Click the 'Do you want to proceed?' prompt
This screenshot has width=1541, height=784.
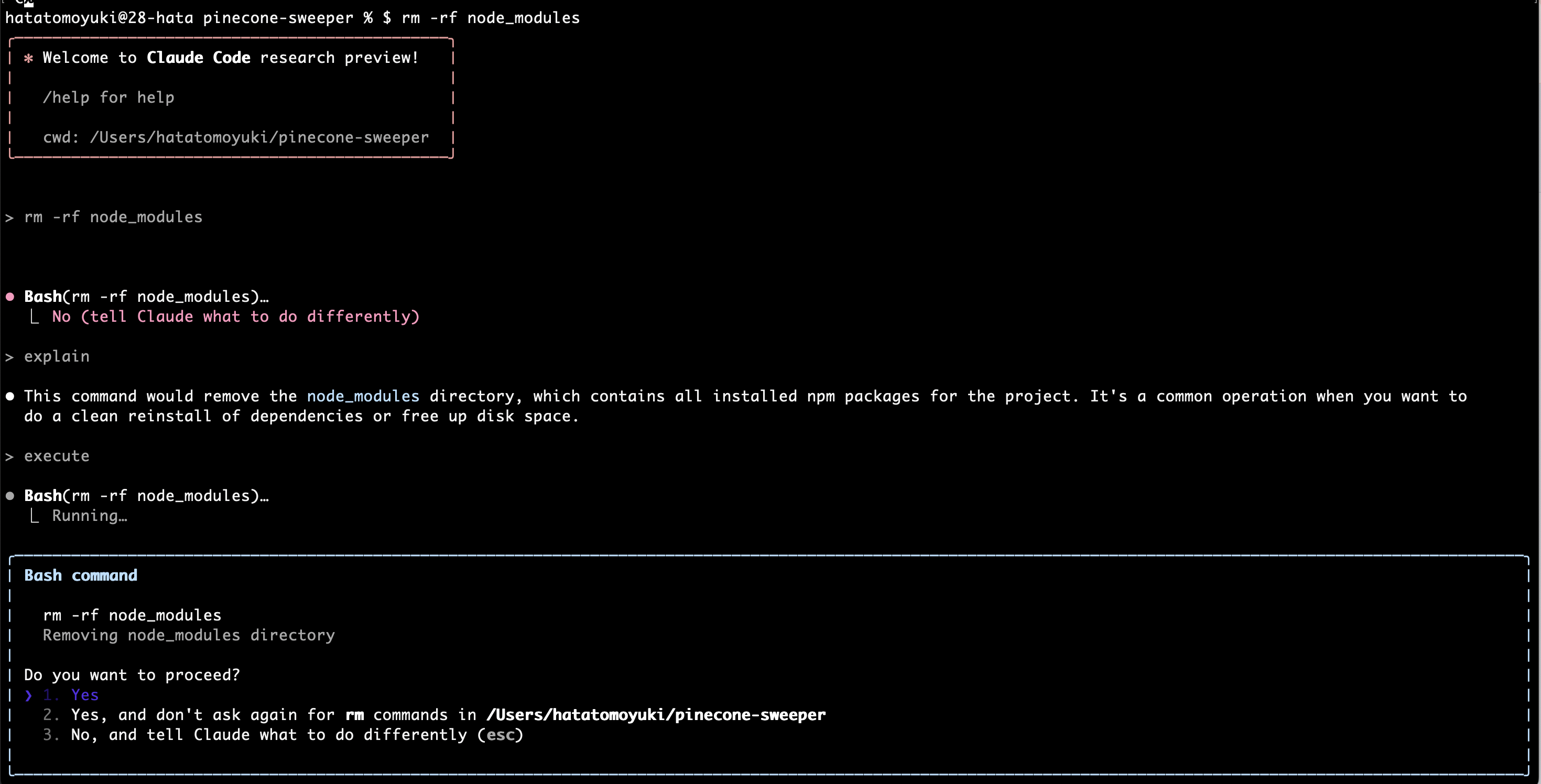[x=132, y=674]
